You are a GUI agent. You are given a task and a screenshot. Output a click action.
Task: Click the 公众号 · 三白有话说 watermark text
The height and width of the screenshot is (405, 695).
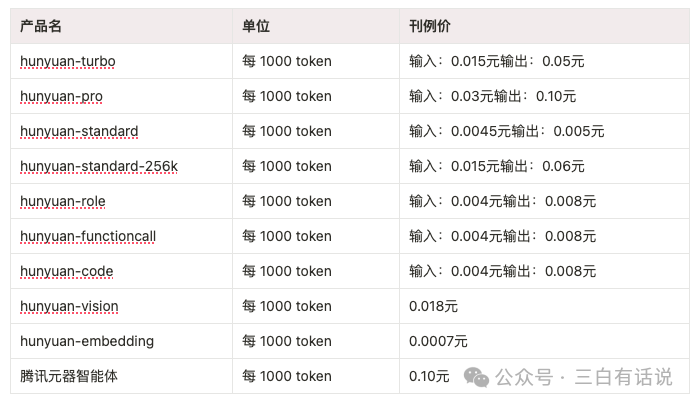[x=584, y=377]
